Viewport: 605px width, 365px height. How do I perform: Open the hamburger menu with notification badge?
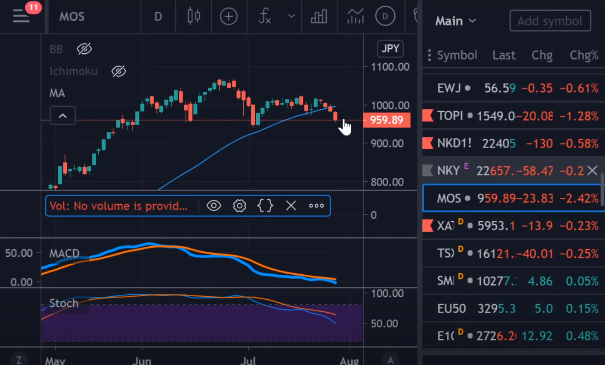tap(21, 16)
